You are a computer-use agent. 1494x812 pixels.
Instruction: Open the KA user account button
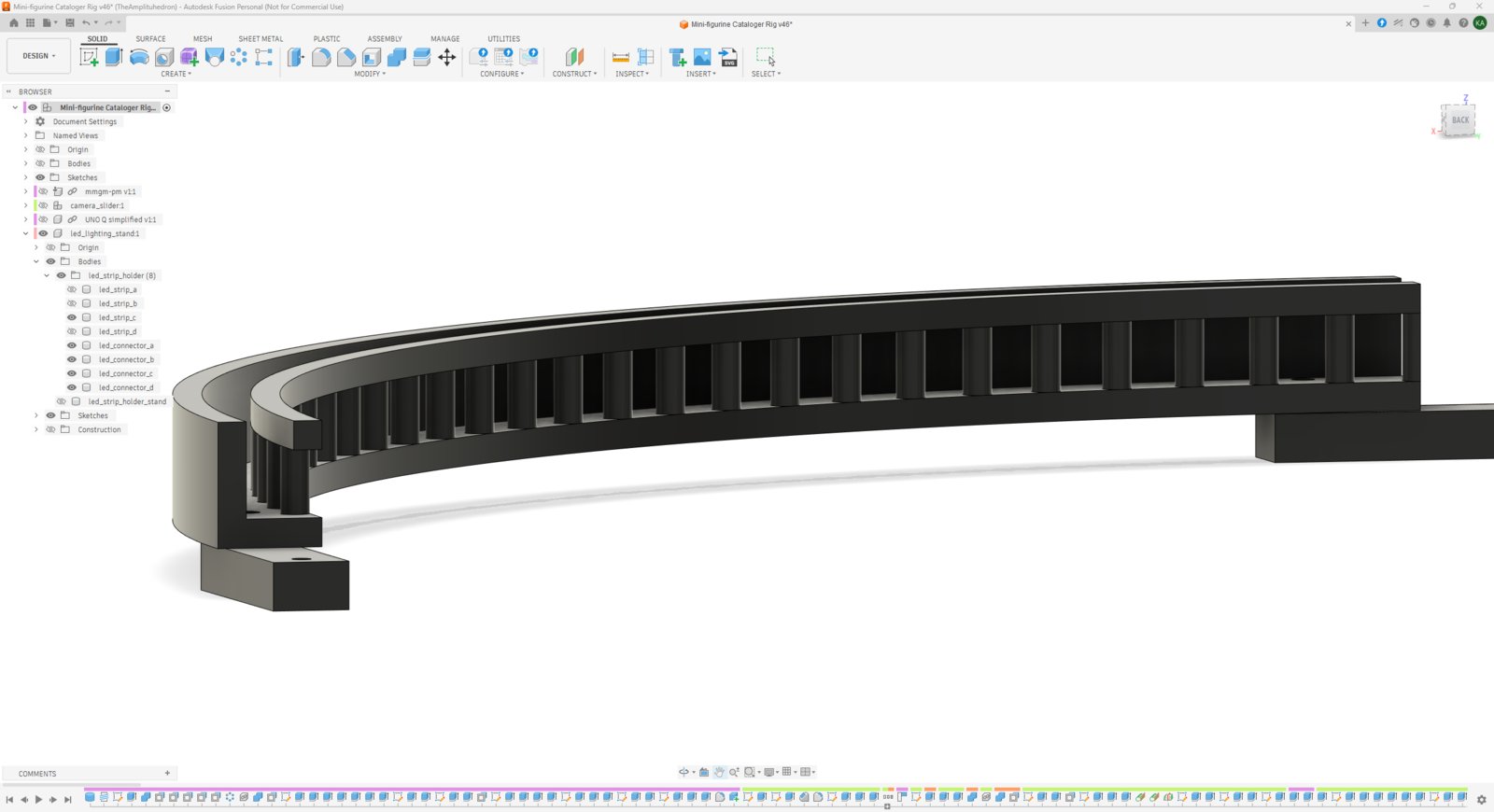coord(1480,23)
